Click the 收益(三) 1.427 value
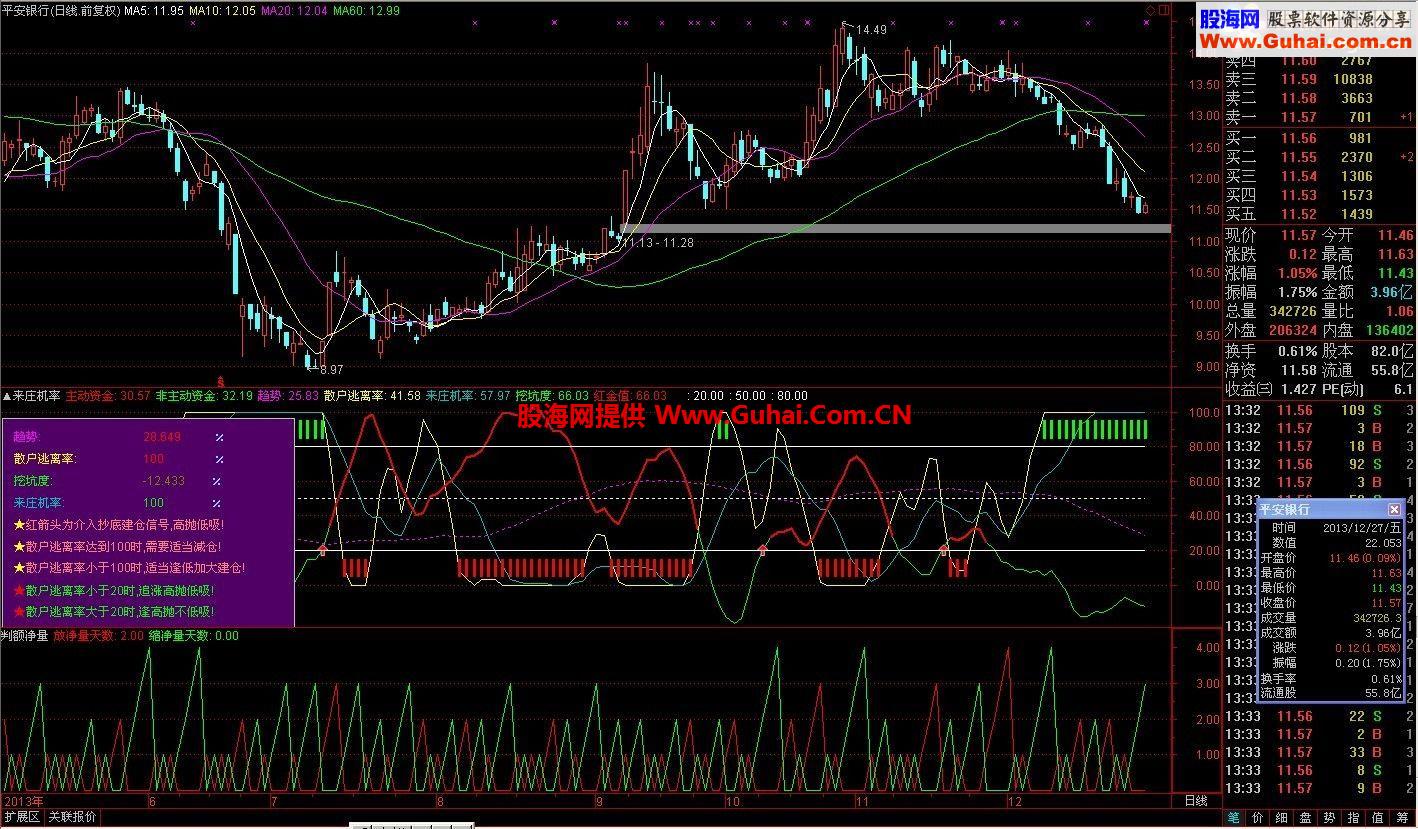Image resolution: width=1418 pixels, height=829 pixels. click(x=1298, y=389)
